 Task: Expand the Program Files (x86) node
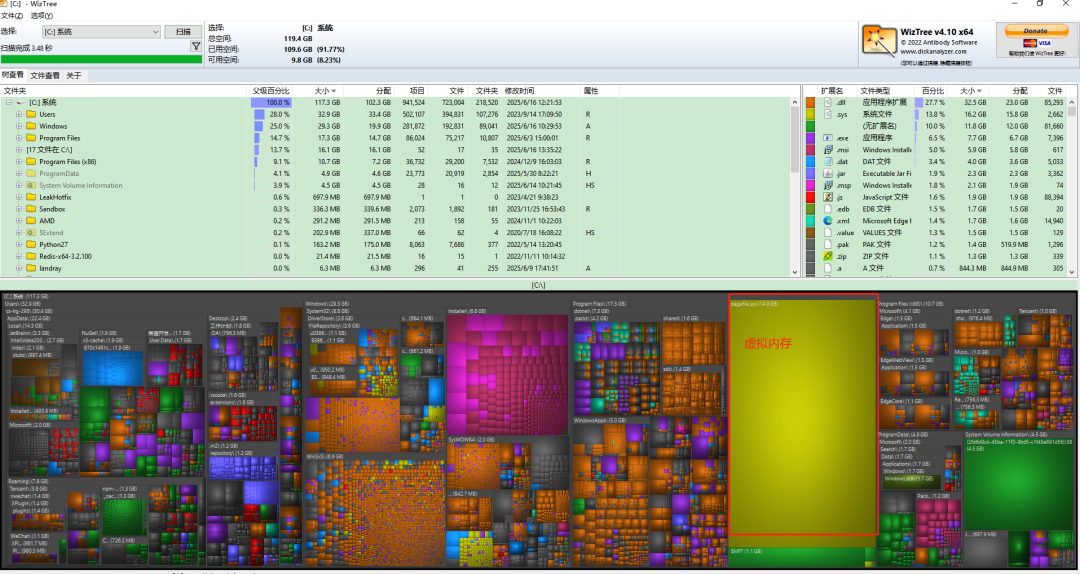pyautogui.click(x=19, y=161)
